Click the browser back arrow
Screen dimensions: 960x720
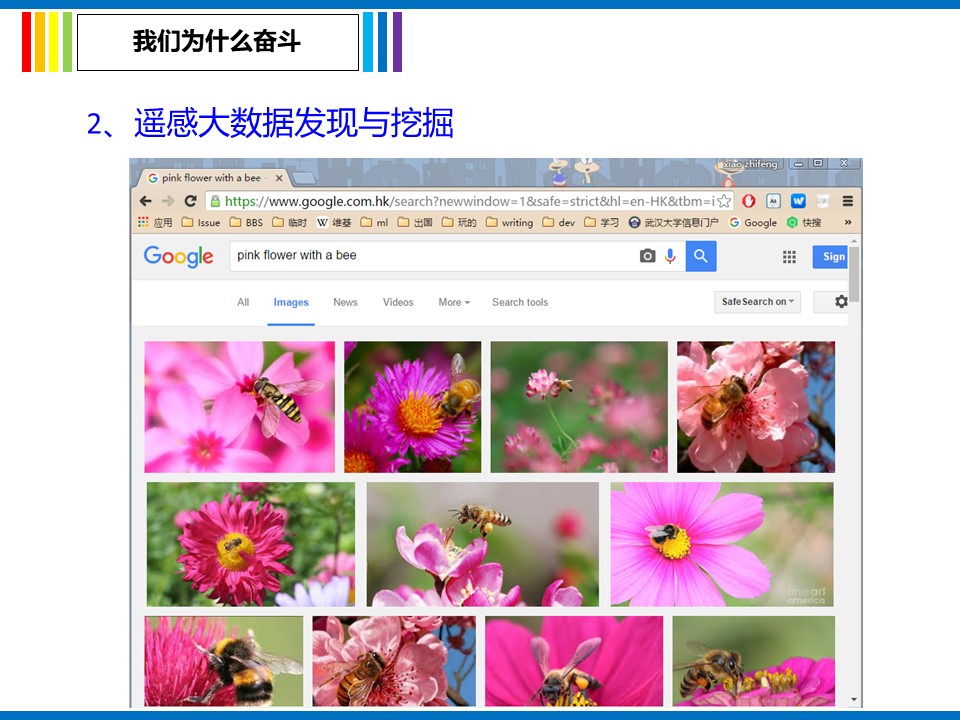pyautogui.click(x=145, y=201)
